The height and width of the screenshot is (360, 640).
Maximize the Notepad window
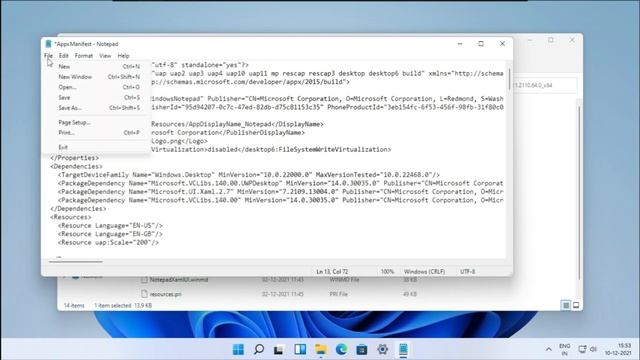(x=481, y=44)
